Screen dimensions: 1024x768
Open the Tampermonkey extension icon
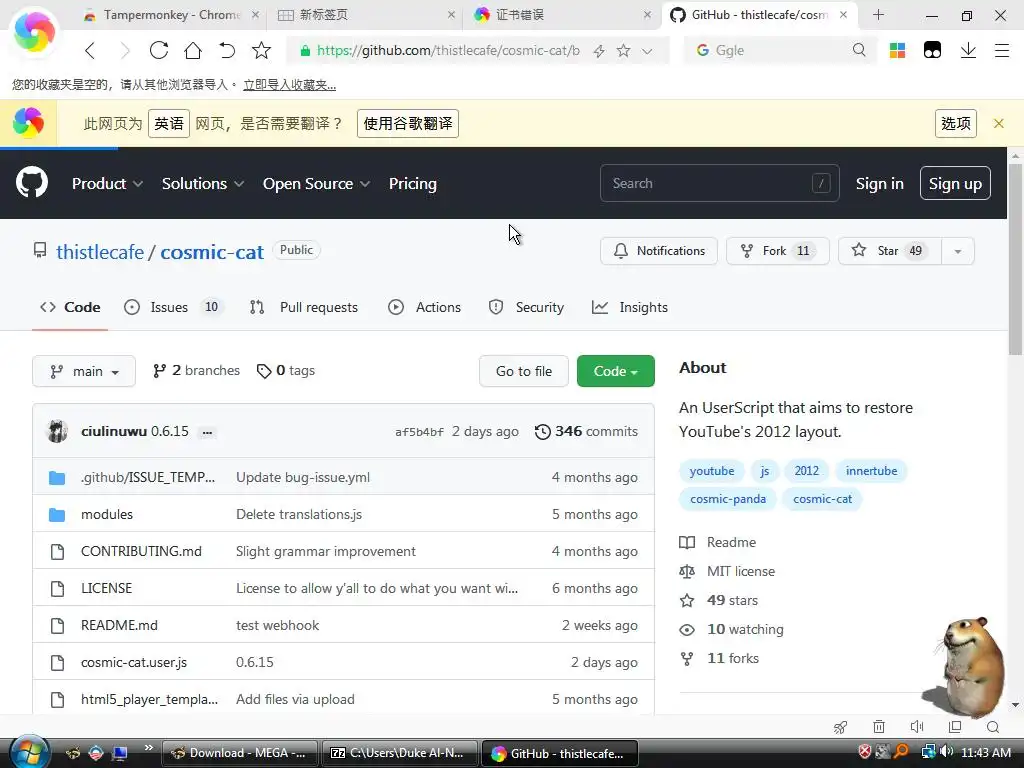click(932, 50)
